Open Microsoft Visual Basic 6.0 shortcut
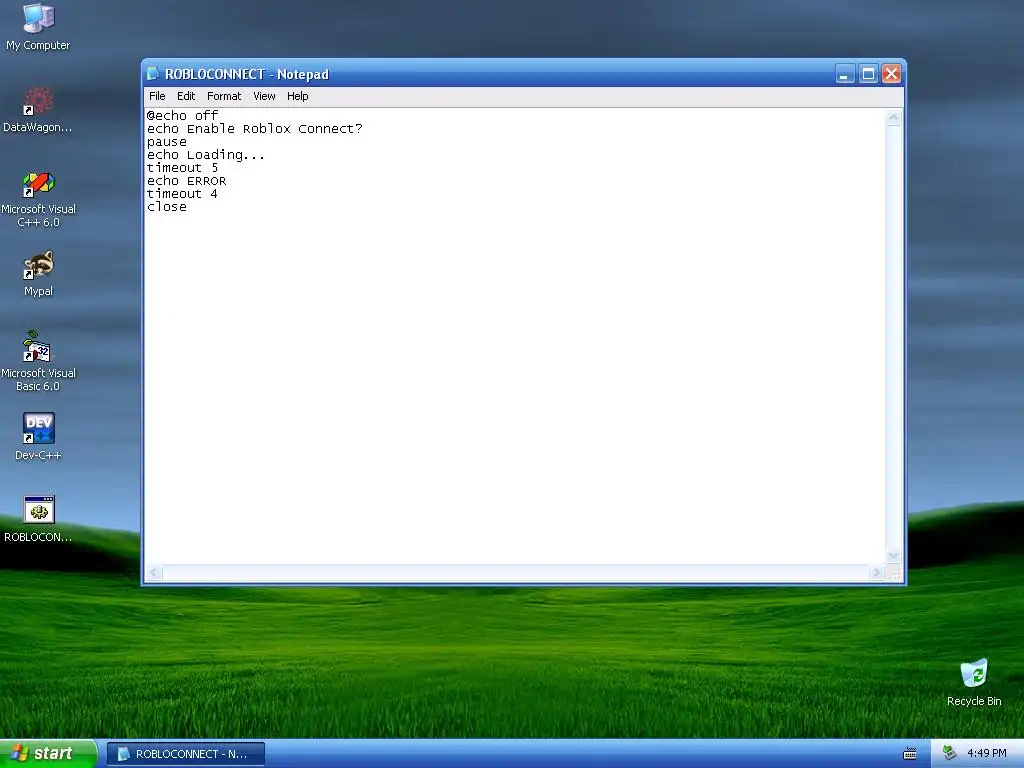 [38, 361]
